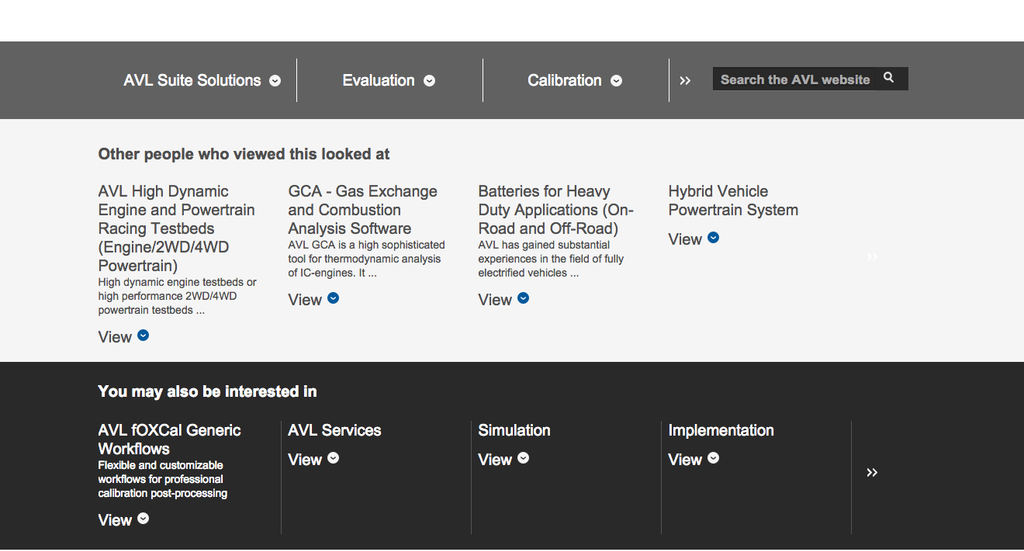The height and width of the screenshot is (551, 1024).
Task: Open Hybrid Vehicle Powertrain System title
Action: [x=733, y=200]
